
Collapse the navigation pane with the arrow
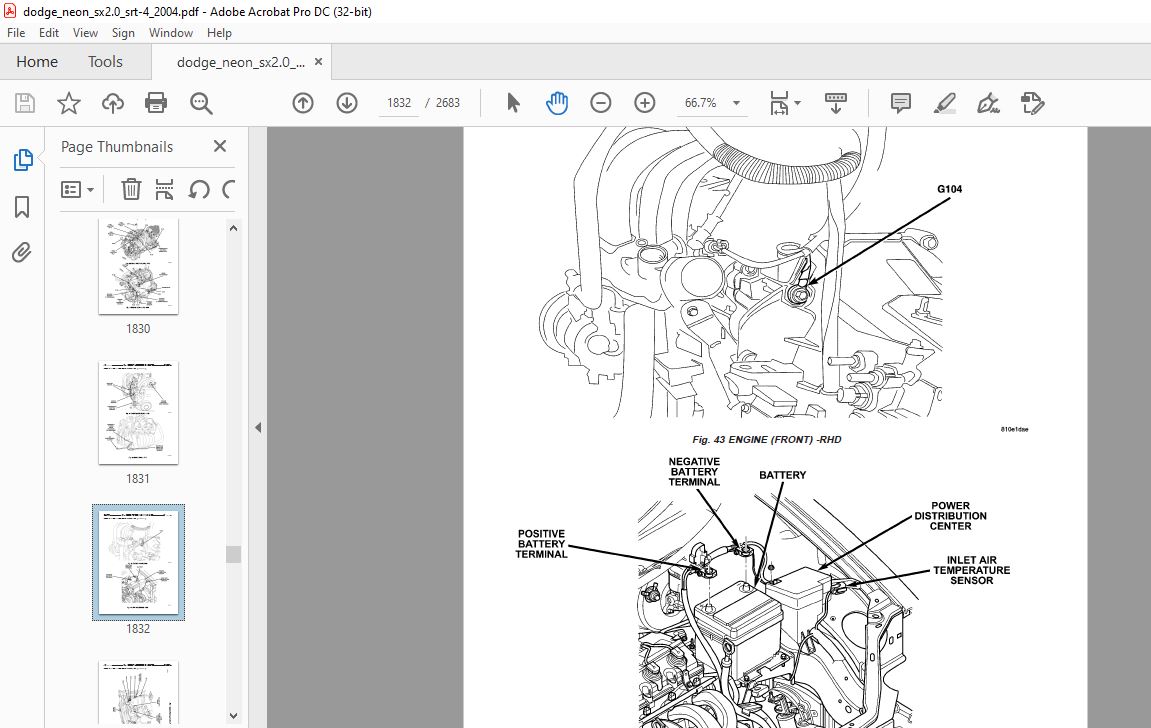point(258,427)
